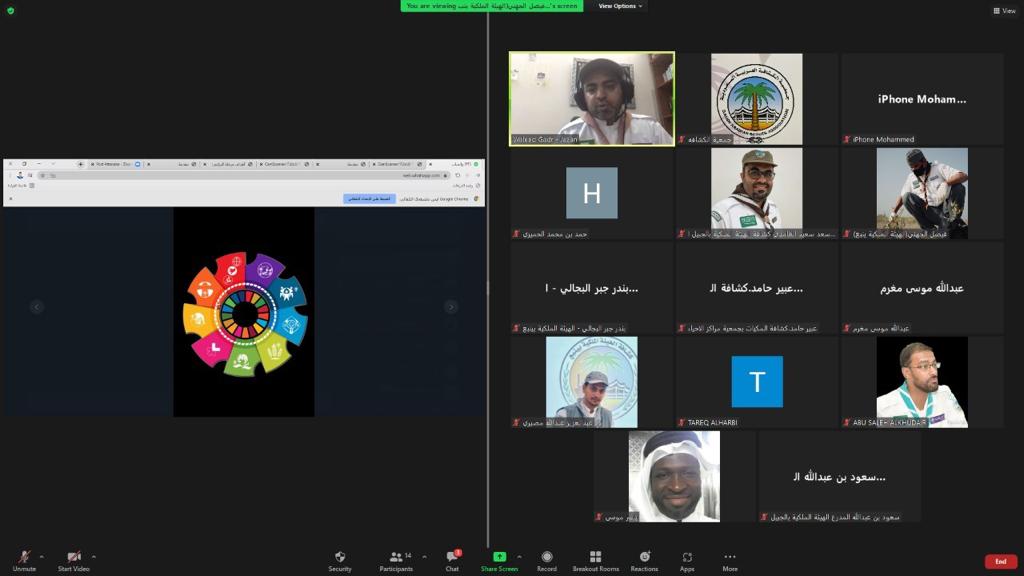The image size is (1024, 576).
Task: Click the green encryption shield icon
Action: point(10,10)
